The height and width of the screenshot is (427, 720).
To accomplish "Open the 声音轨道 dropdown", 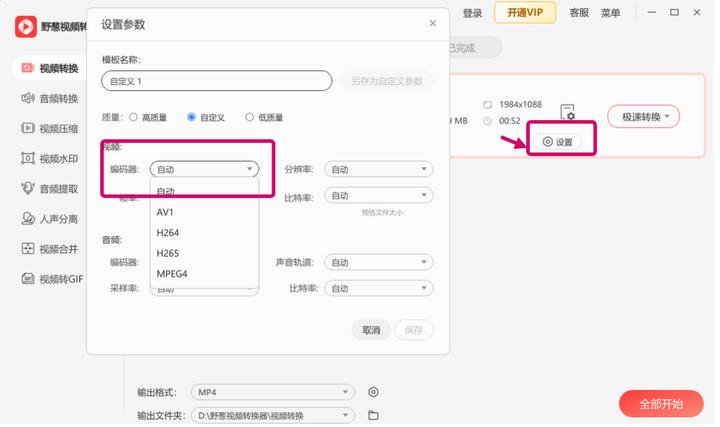I will click(379, 263).
